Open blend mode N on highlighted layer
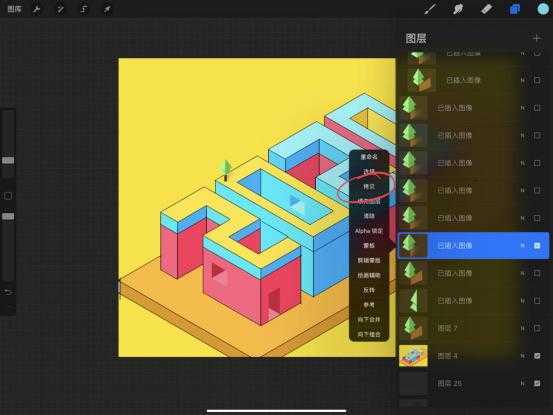The height and width of the screenshot is (415, 553). 522,245
